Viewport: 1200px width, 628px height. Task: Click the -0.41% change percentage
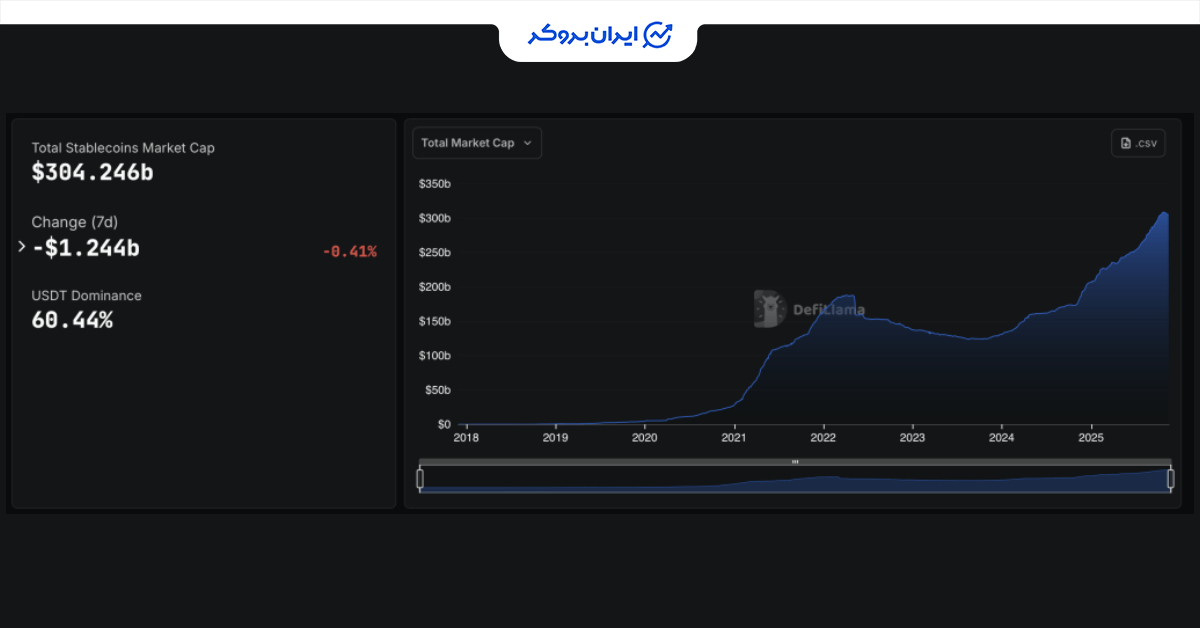(x=350, y=251)
